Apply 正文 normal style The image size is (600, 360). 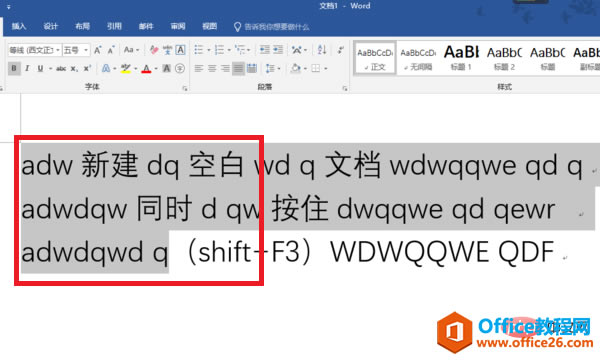375,59
